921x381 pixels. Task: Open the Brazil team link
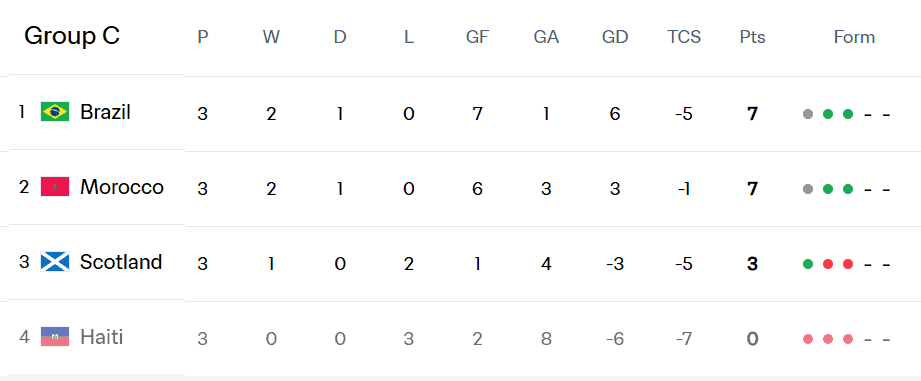tap(105, 112)
